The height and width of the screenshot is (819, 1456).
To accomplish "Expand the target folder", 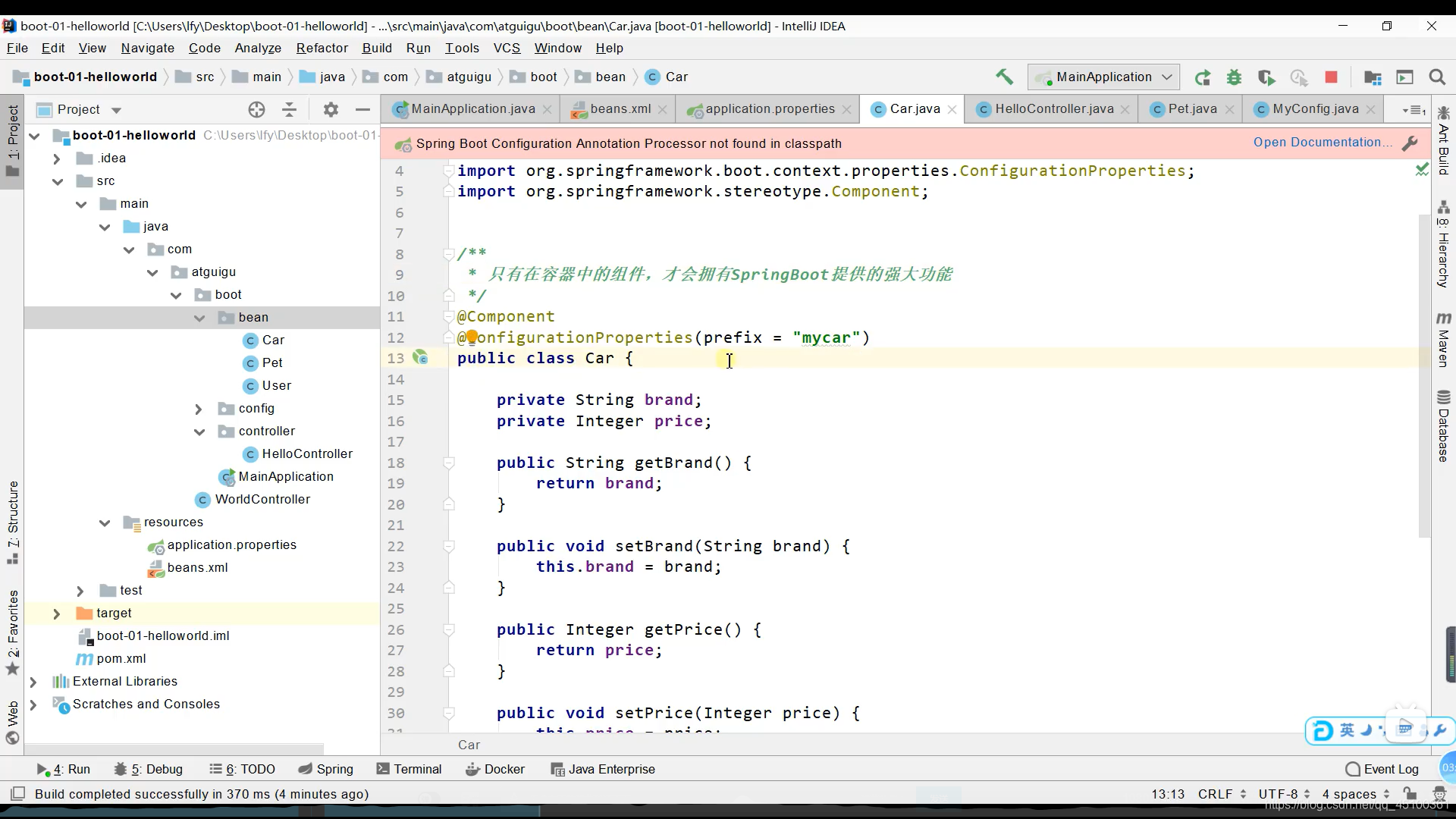I will [x=56, y=613].
